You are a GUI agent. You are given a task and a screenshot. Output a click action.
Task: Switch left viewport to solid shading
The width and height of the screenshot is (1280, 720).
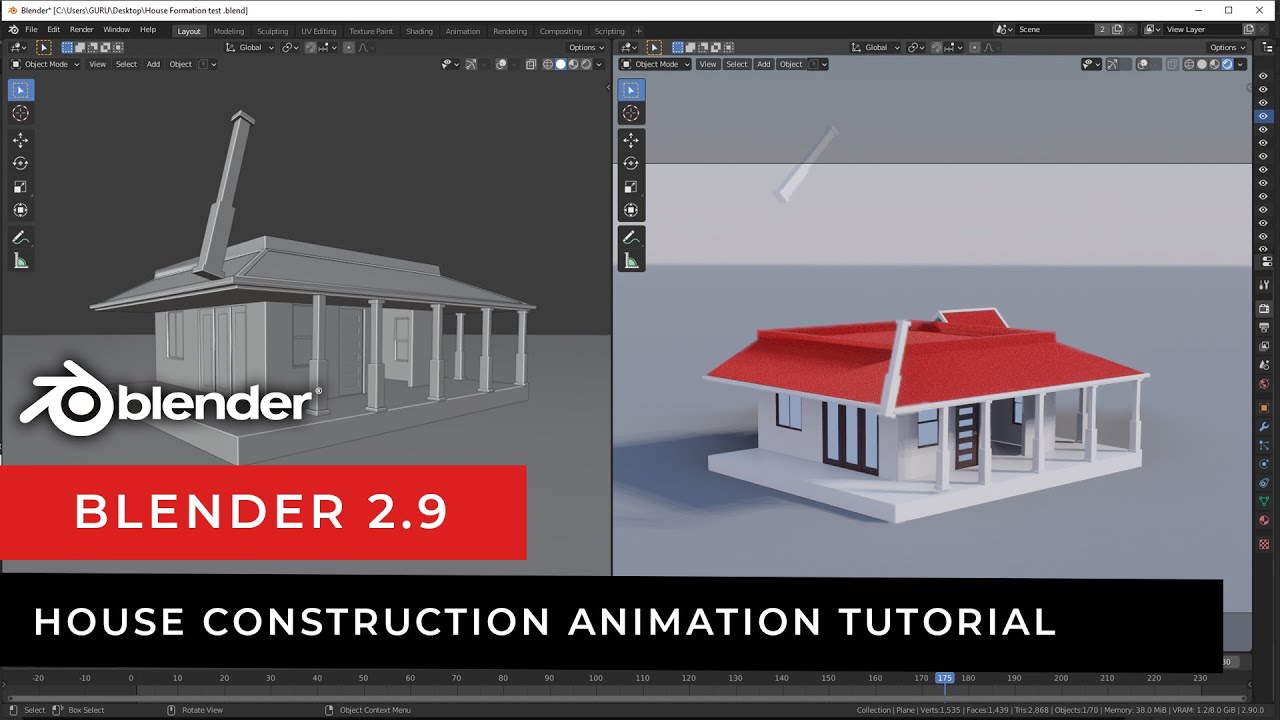click(x=560, y=64)
